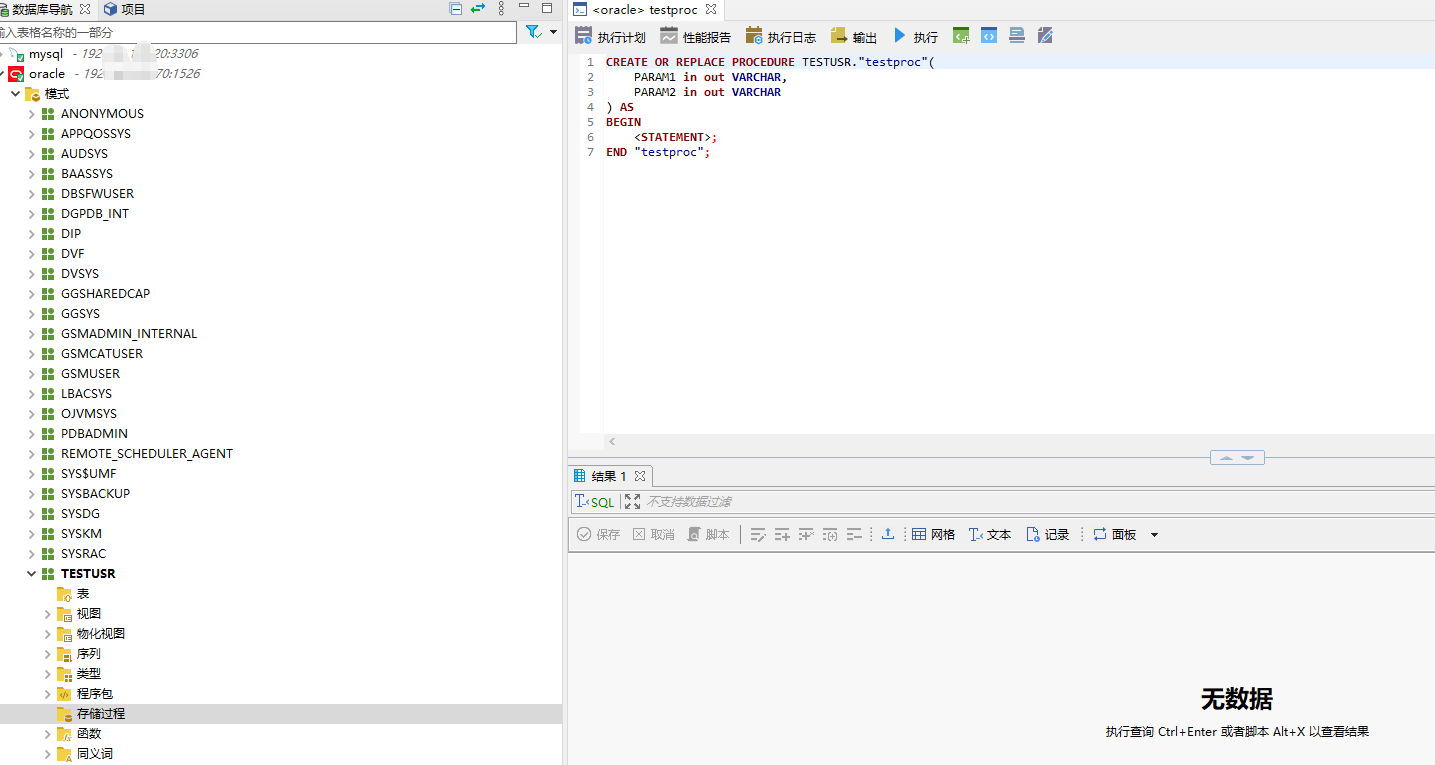Open the 性能报告 performance report

[x=695, y=37]
